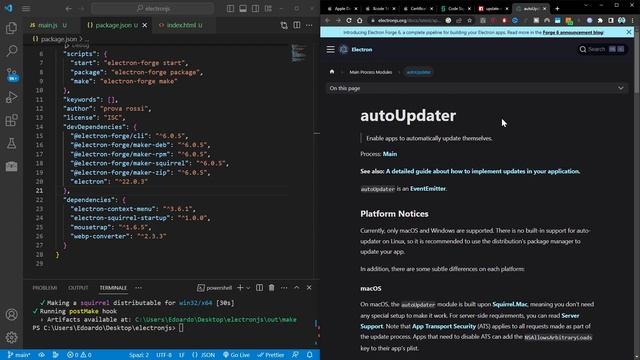Open a new browser tab
This screenshot has height=360, width=640.
pos(557,9)
